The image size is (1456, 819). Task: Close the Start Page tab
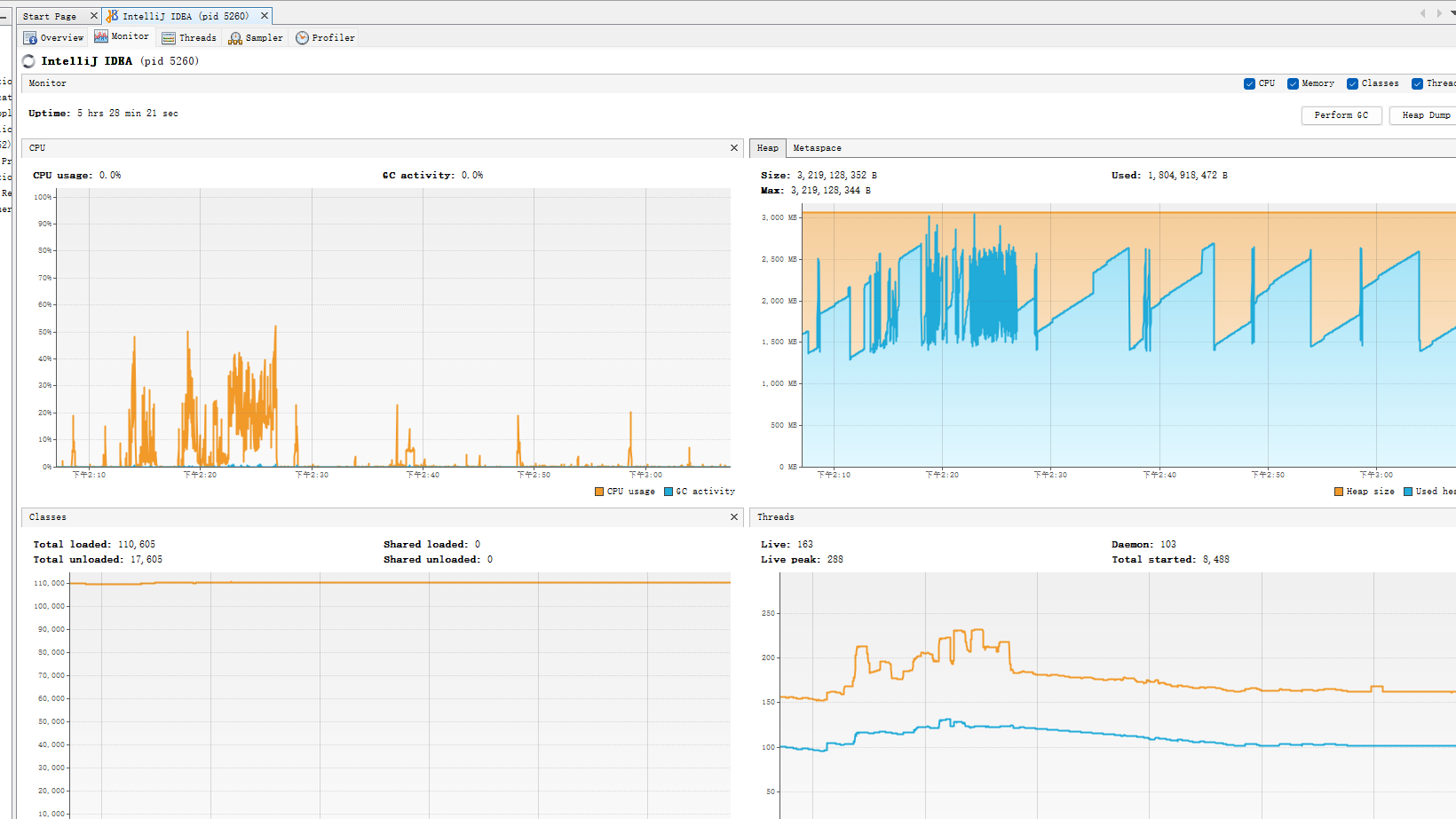click(x=93, y=16)
